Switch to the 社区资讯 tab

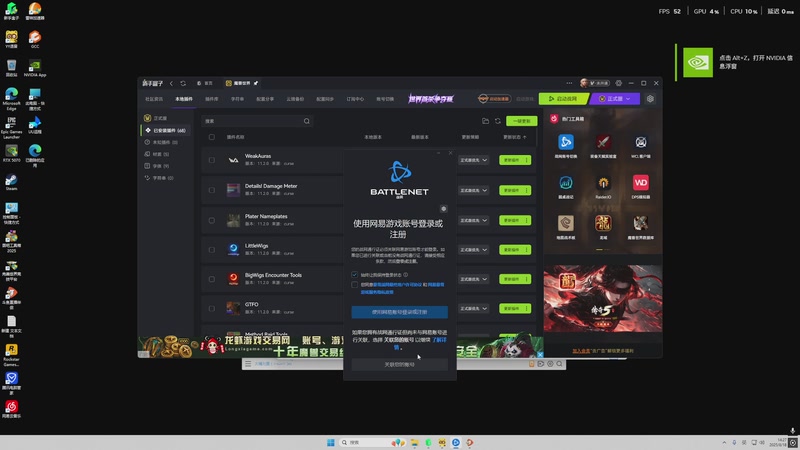click(x=154, y=99)
